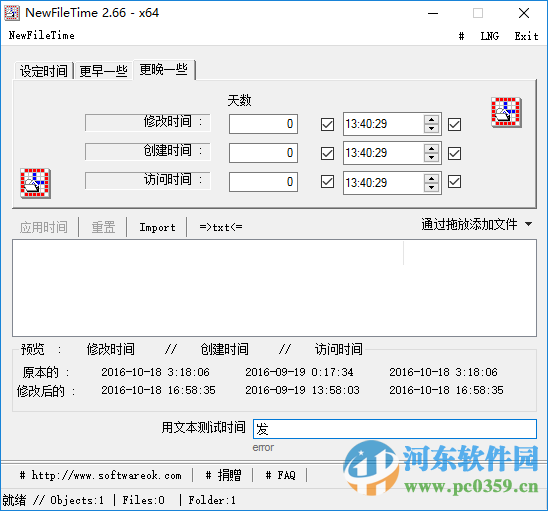Switch to the 设定时间 tab
This screenshot has height=511, width=548.
click(x=44, y=71)
